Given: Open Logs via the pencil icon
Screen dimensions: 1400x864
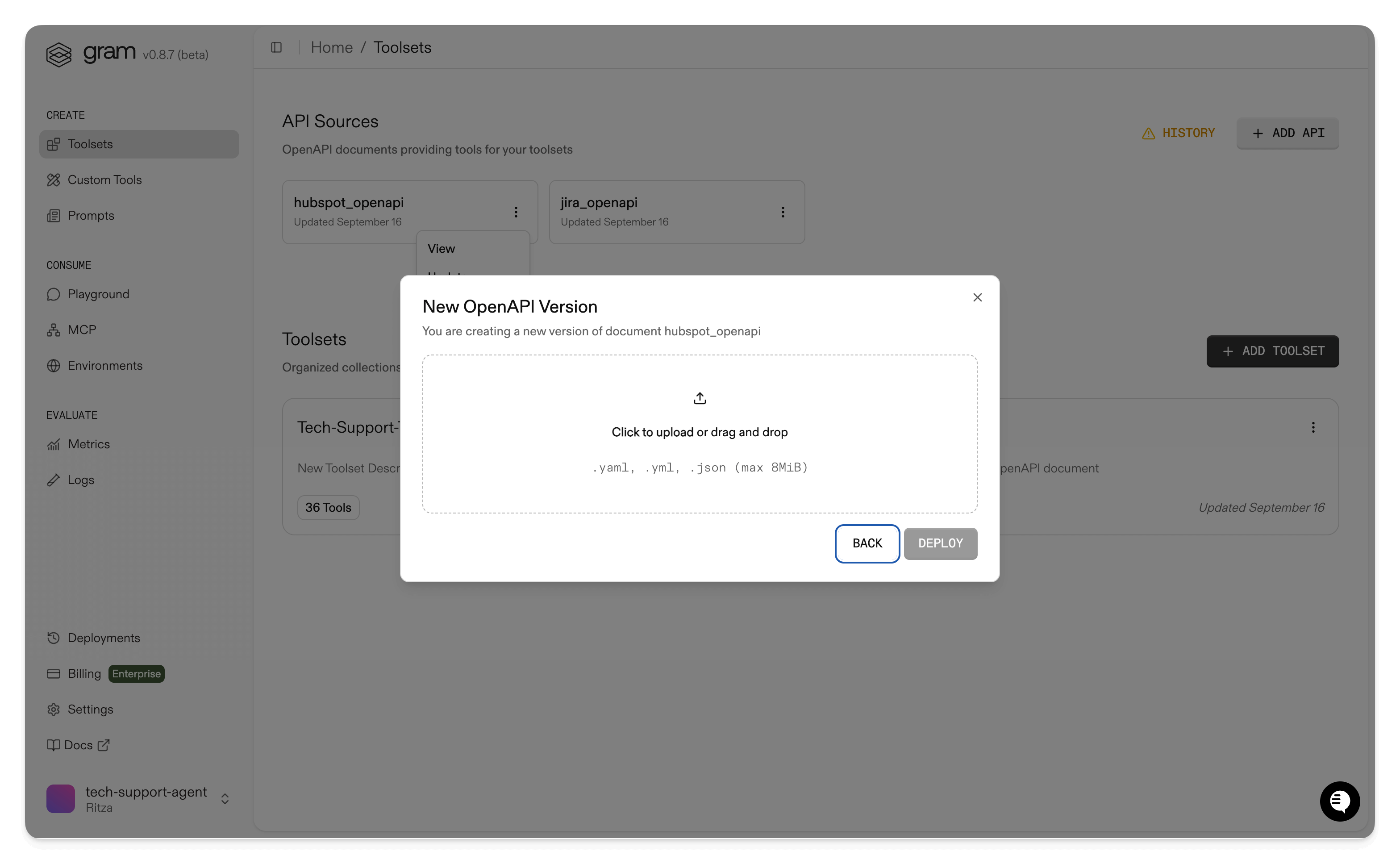Looking at the screenshot, I should coord(54,480).
